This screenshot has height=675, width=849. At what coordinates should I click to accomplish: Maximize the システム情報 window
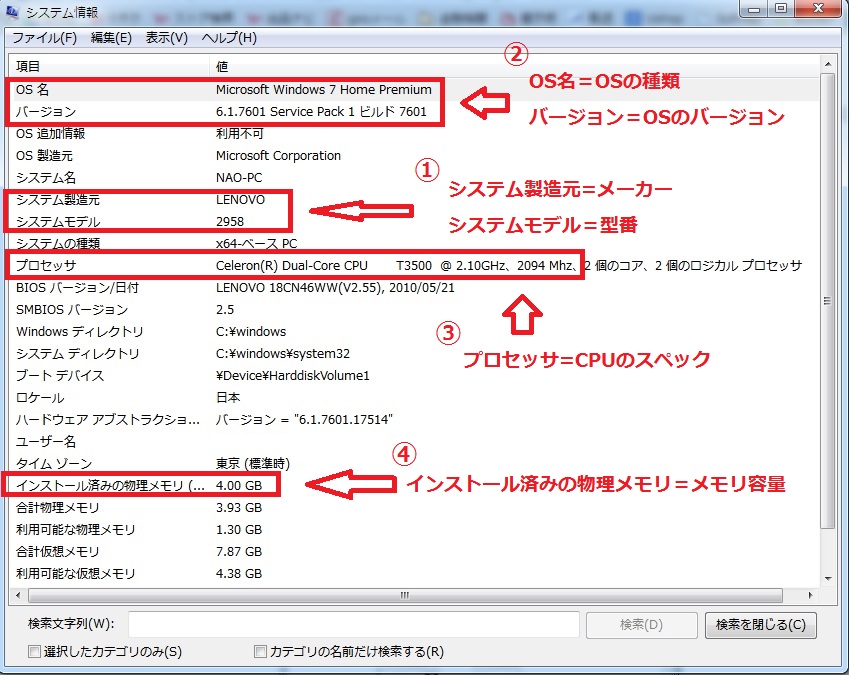(x=780, y=10)
